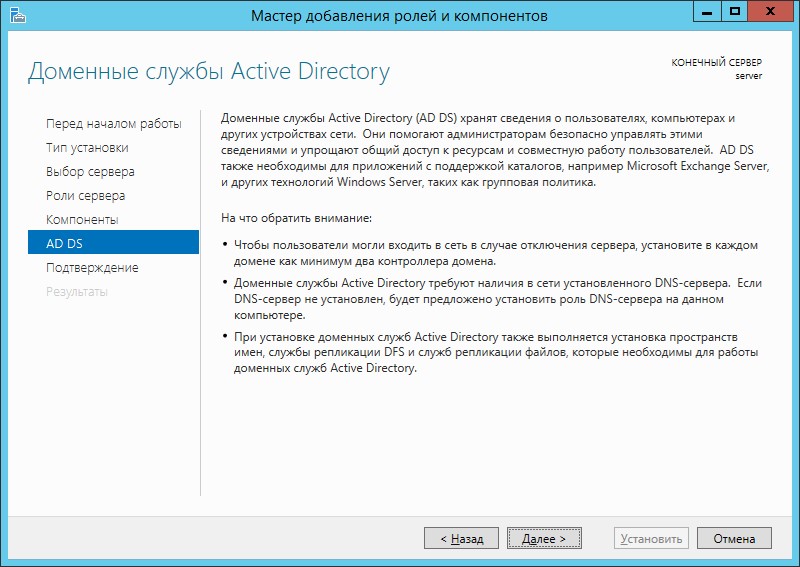Click the 'Доменные службы Active Directory' heading

tap(209, 71)
